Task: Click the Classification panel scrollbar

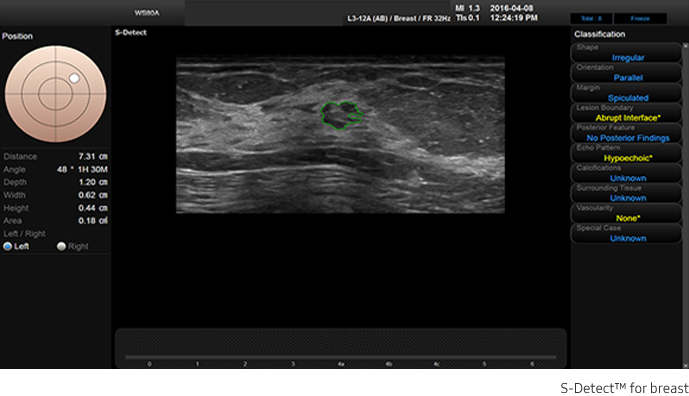Action: point(685,205)
